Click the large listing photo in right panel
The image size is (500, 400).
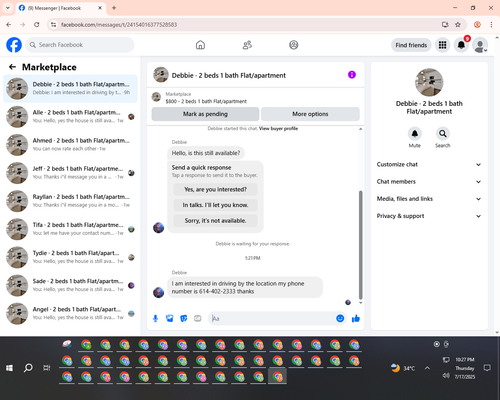429,82
